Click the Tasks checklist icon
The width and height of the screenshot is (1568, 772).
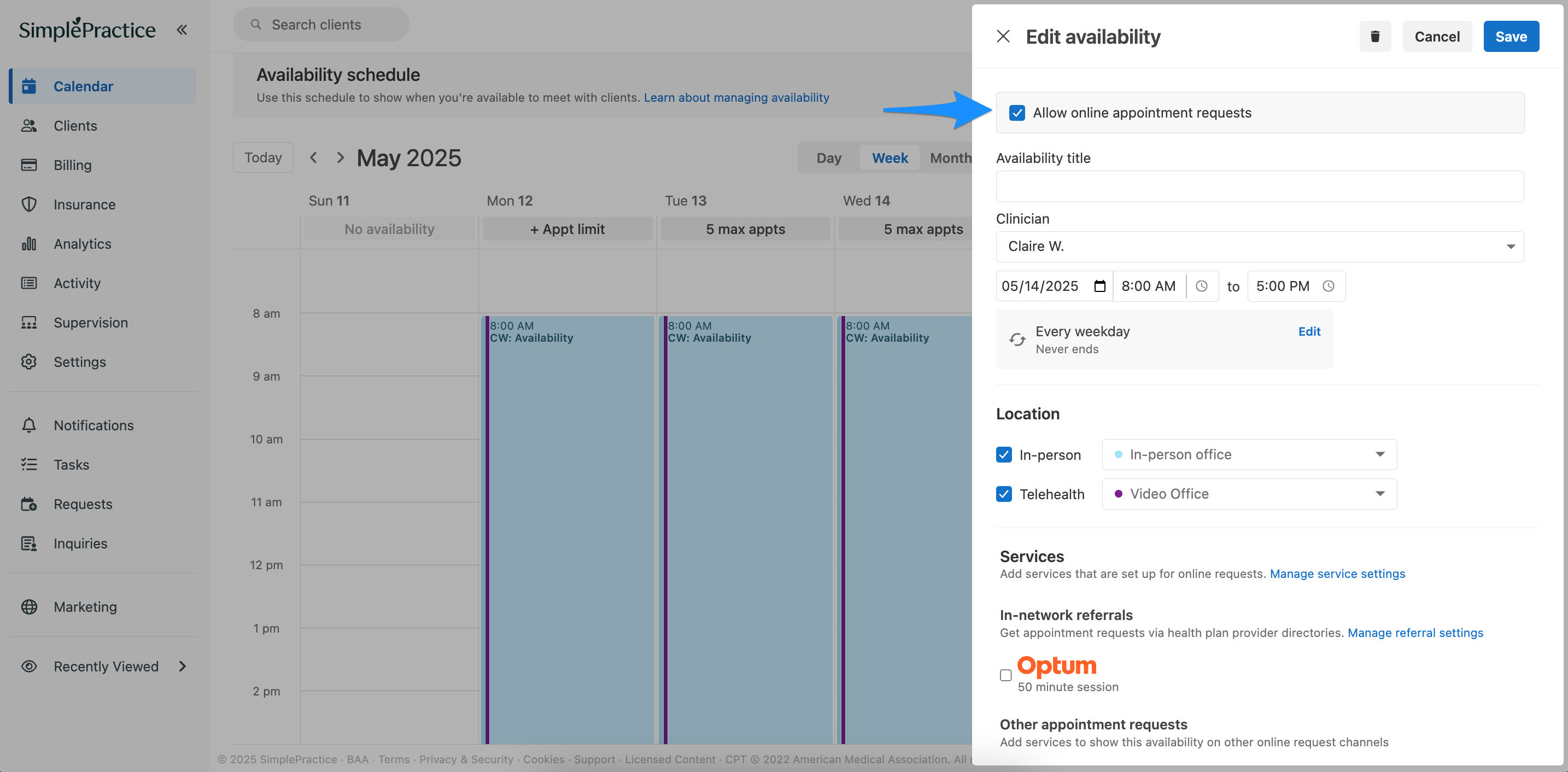click(x=28, y=465)
